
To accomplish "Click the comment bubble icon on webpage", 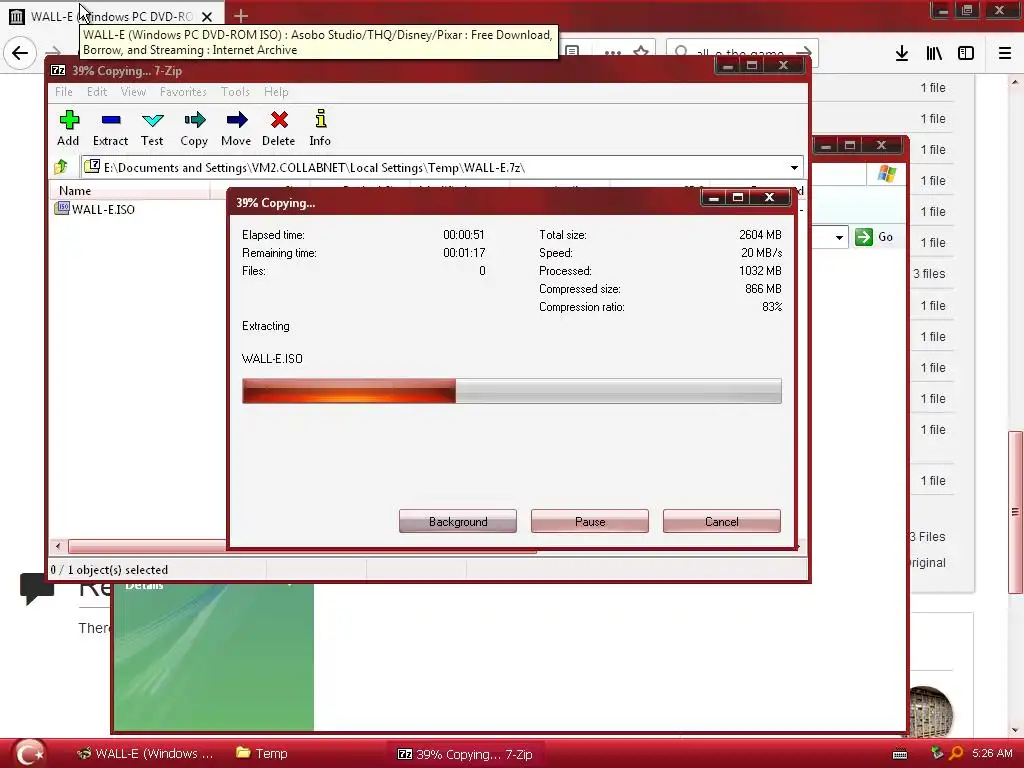I will click(x=37, y=588).
